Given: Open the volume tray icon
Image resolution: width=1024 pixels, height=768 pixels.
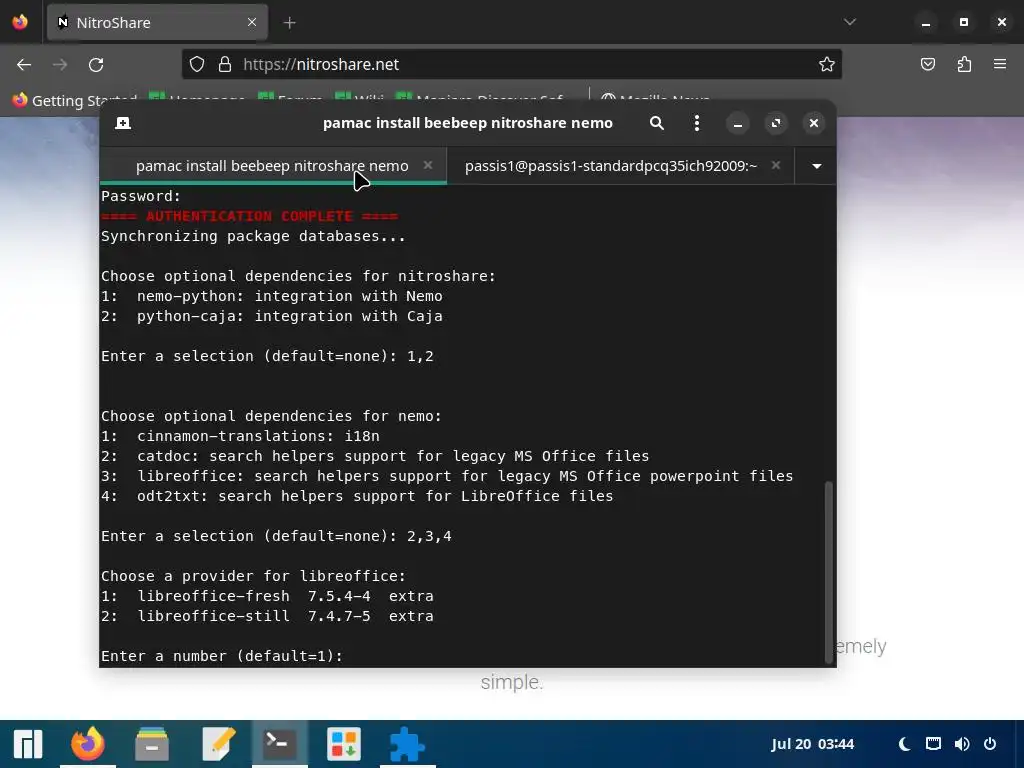Looking at the screenshot, I should (962, 744).
